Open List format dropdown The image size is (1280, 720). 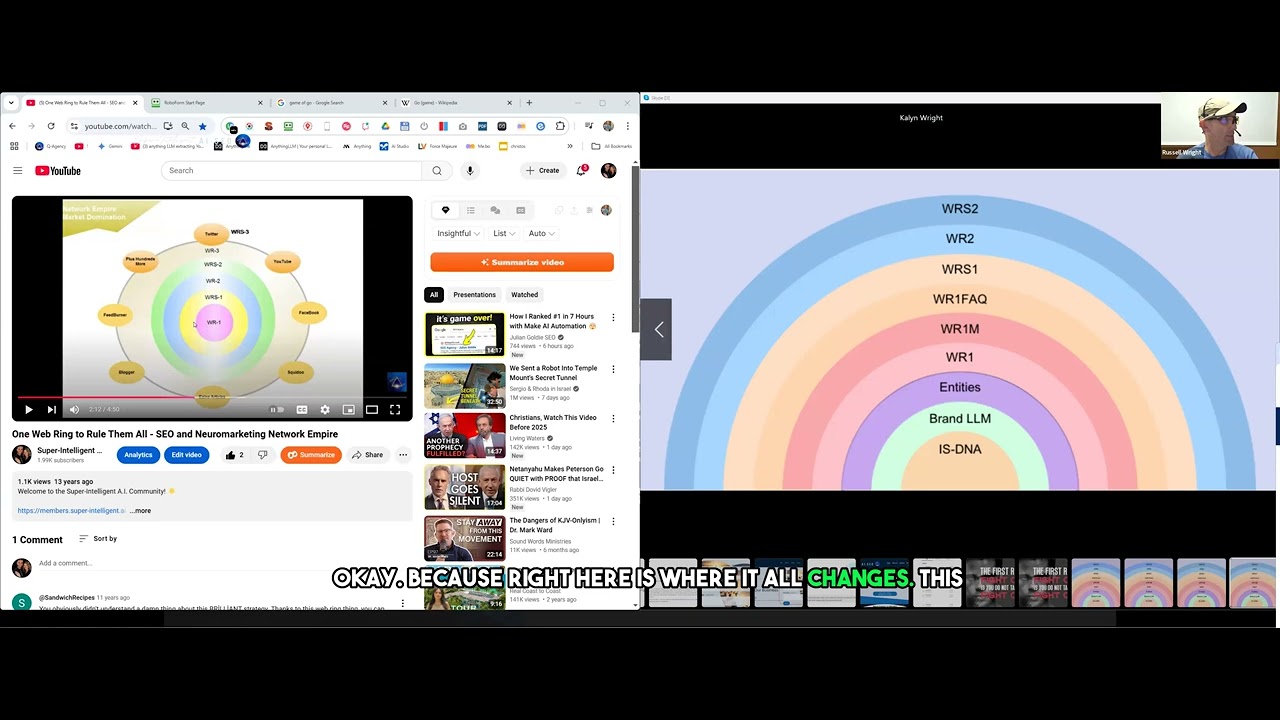pos(504,233)
